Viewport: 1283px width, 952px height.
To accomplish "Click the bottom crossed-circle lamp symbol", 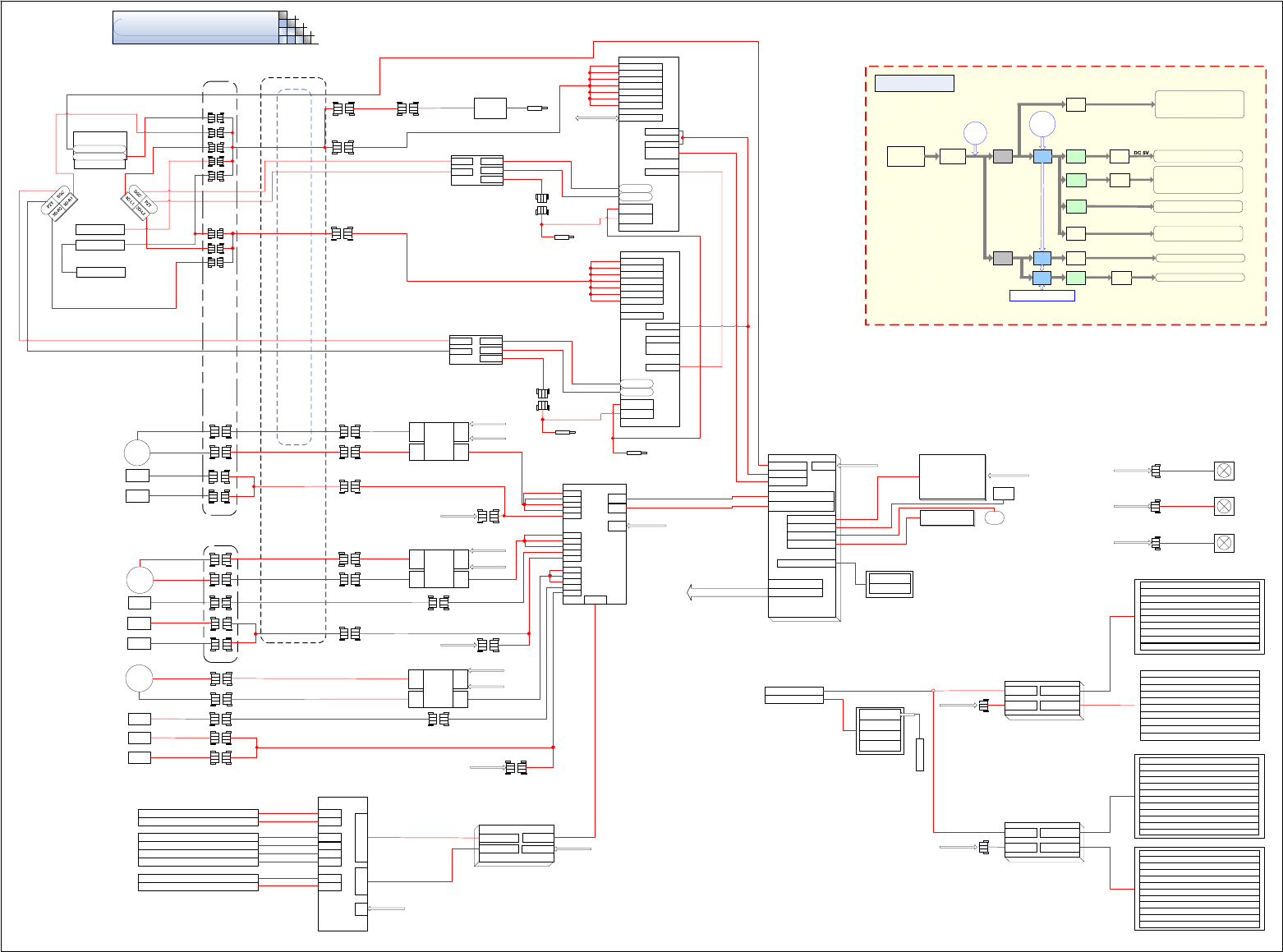I will [1224, 543].
